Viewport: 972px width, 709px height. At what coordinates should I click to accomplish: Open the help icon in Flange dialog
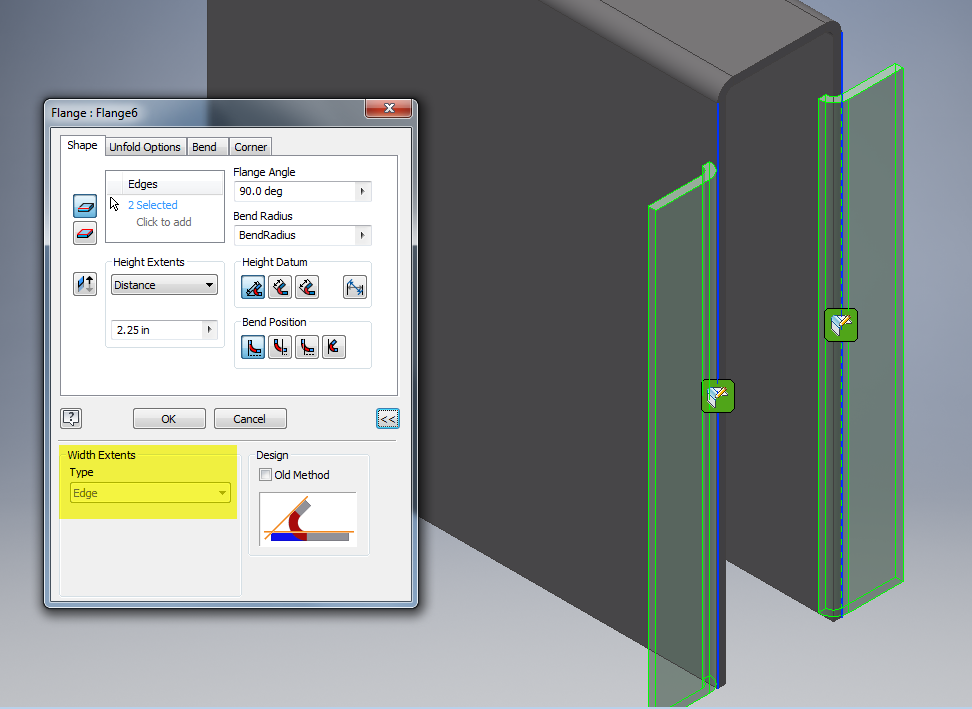pyautogui.click(x=71, y=418)
